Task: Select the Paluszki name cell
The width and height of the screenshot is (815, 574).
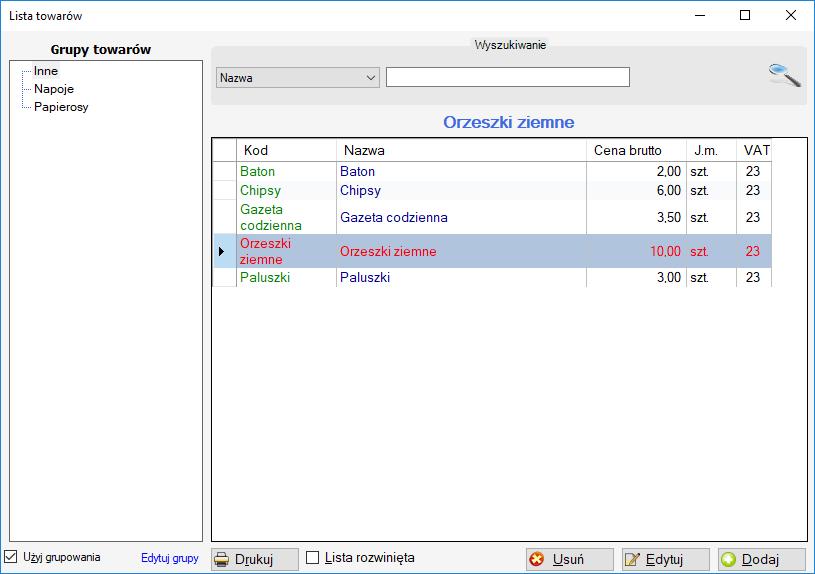Action: click(462, 277)
